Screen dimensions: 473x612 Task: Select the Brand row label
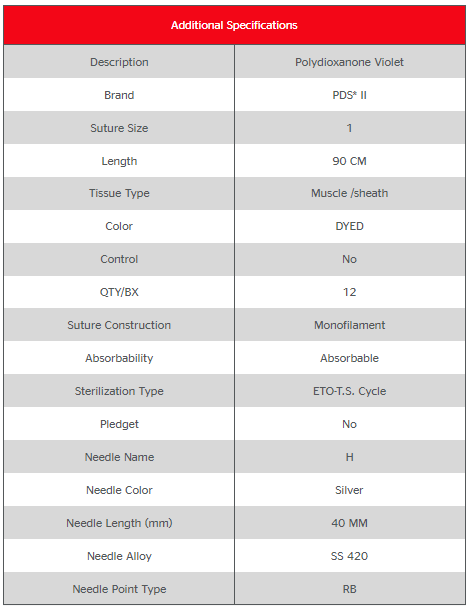[x=119, y=95]
